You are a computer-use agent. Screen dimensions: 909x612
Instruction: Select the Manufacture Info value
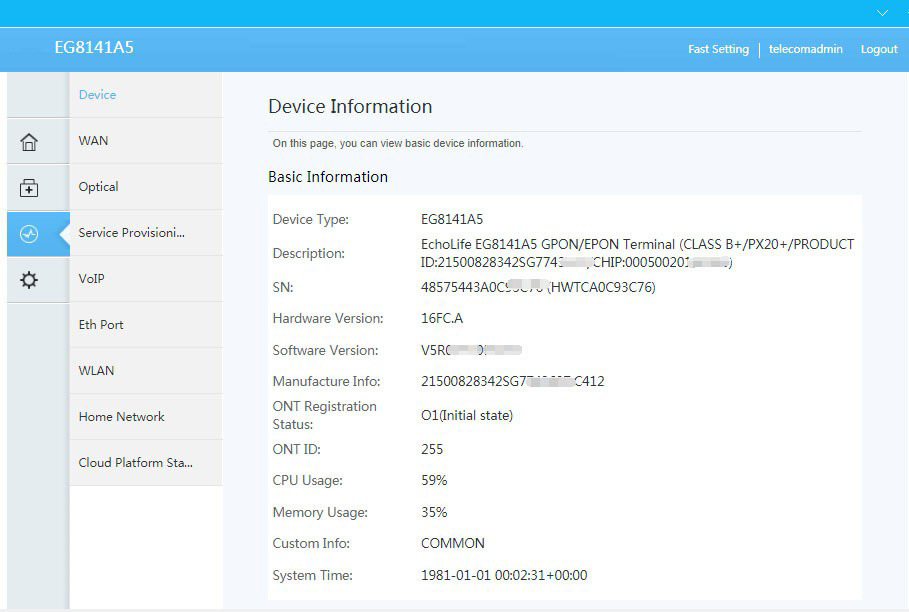coord(513,381)
